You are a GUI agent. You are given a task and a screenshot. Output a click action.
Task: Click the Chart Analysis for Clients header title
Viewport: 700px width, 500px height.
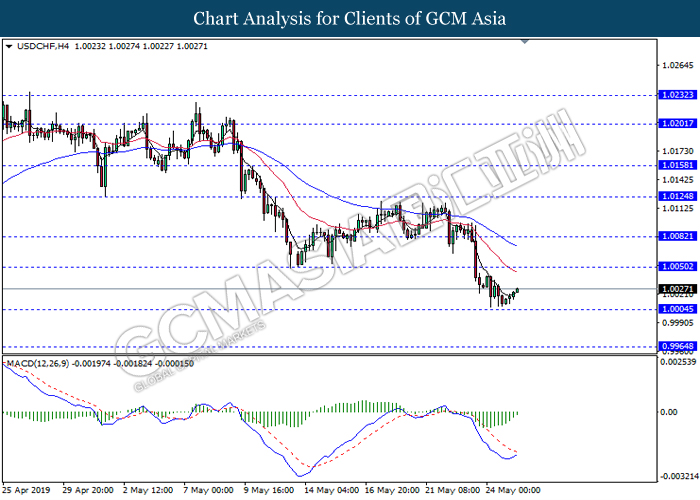(x=350, y=19)
